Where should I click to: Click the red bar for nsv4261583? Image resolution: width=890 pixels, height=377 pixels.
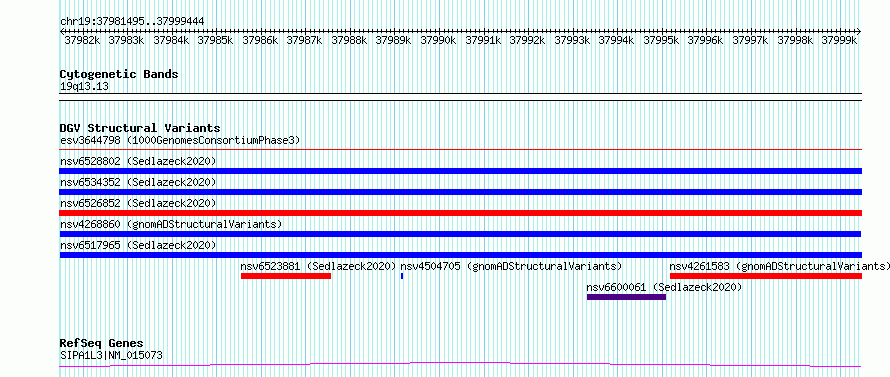766,276
